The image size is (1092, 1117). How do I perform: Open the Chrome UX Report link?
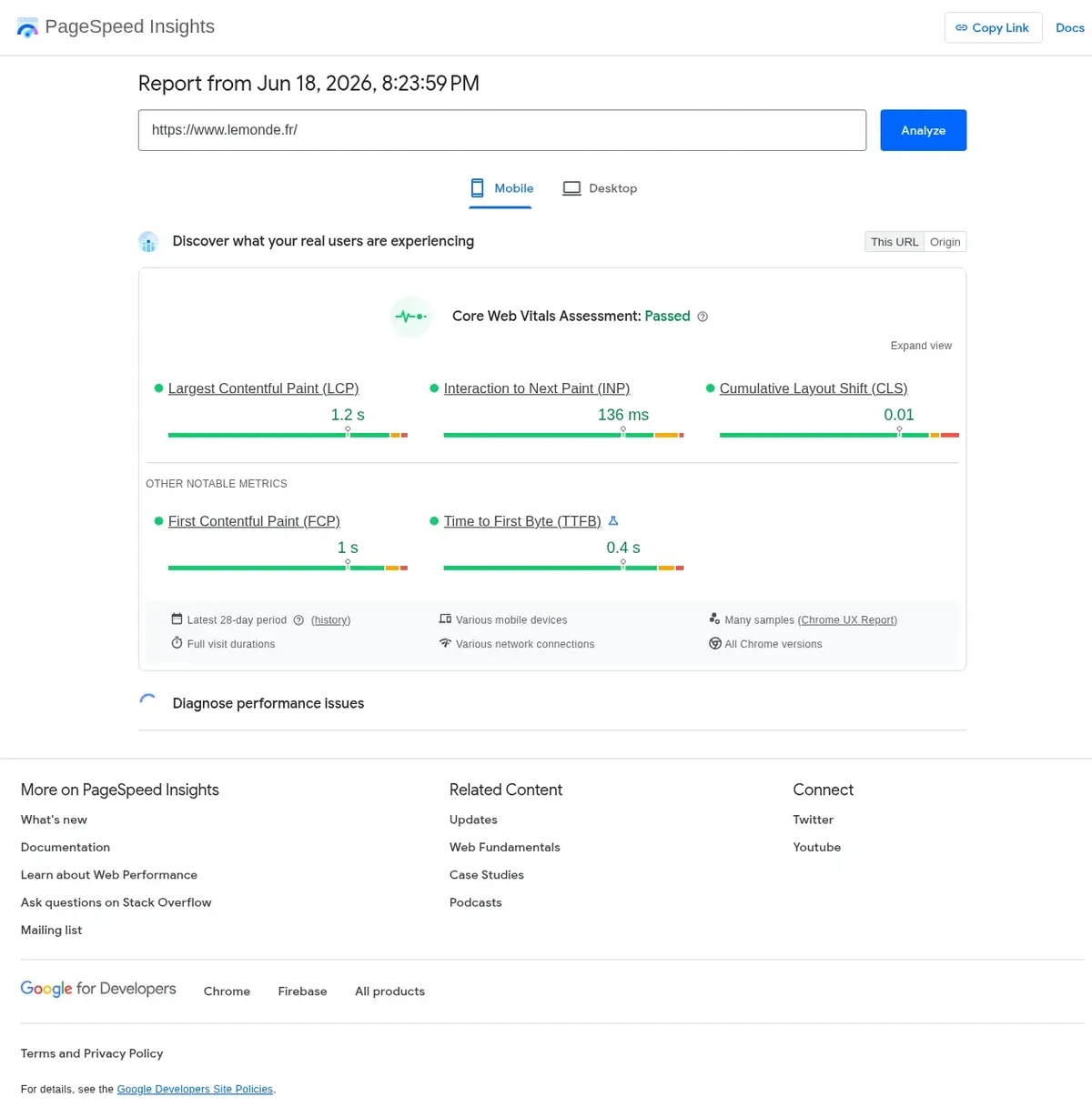click(x=847, y=620)
